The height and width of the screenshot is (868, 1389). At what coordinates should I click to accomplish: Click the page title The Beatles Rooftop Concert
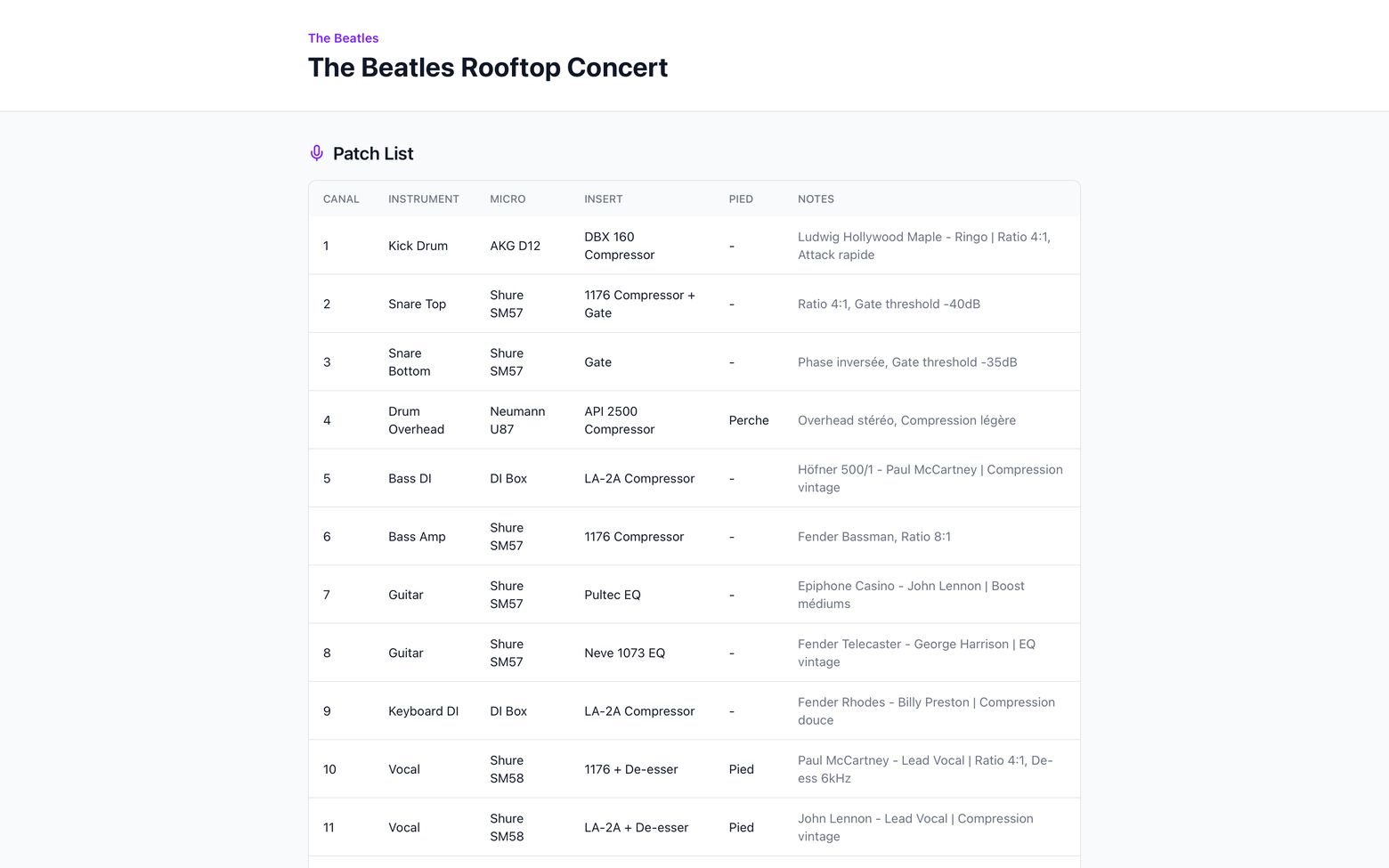tap(488, 68)
